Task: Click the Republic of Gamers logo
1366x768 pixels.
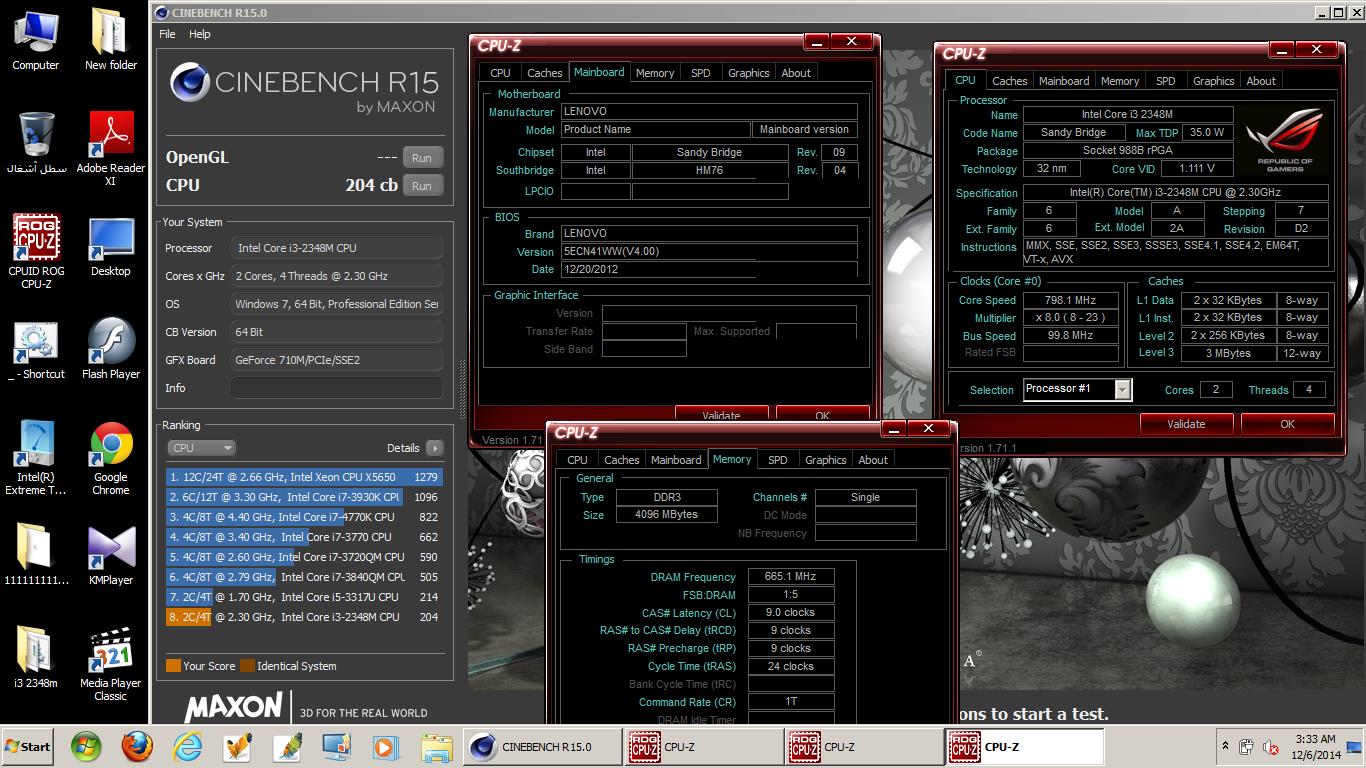Action: [1285, 141]
